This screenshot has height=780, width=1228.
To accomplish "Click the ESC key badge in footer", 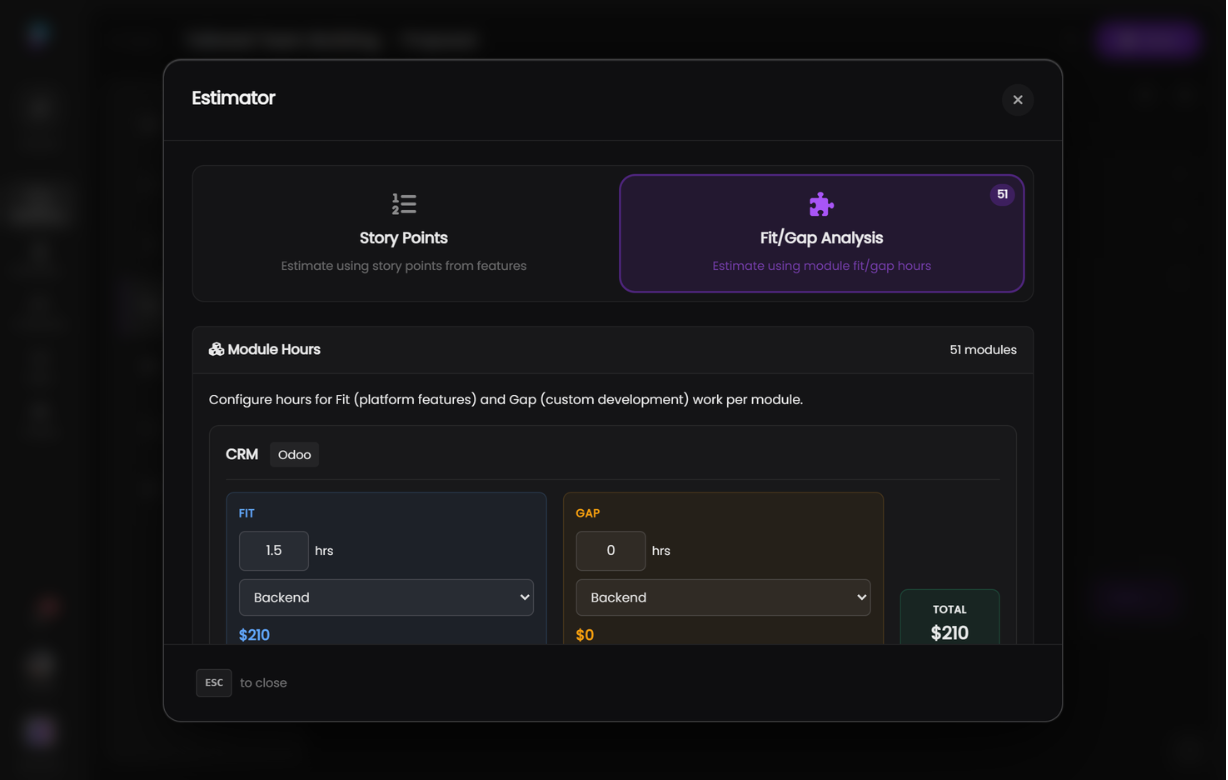I will pos(214,683).
